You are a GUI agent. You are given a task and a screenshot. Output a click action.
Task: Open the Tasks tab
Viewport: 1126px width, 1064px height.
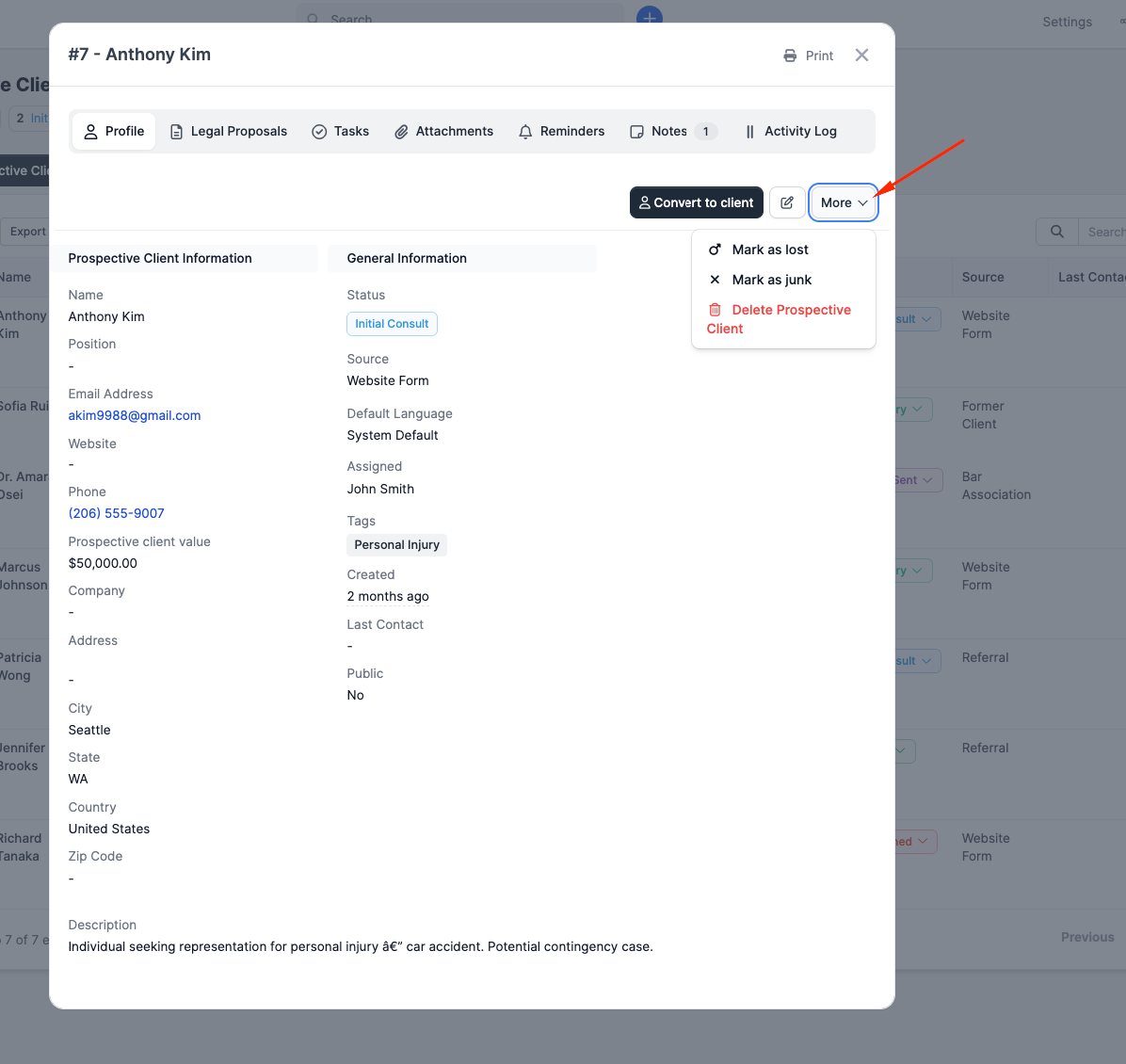click(341, 132)
